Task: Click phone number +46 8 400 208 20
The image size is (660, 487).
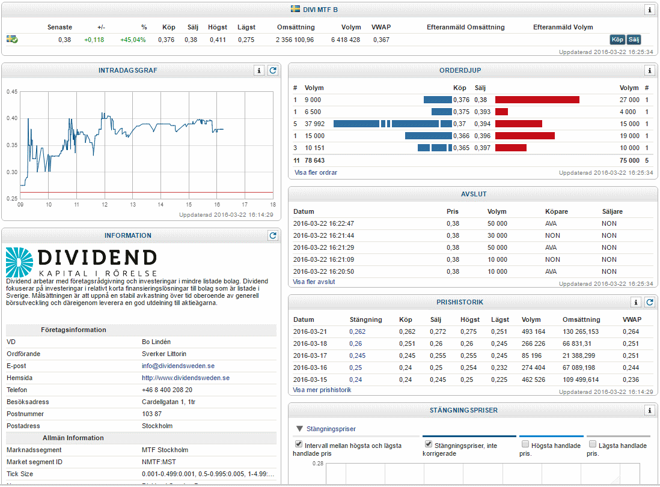Action: pyautogui.click(x=167, y=390)
